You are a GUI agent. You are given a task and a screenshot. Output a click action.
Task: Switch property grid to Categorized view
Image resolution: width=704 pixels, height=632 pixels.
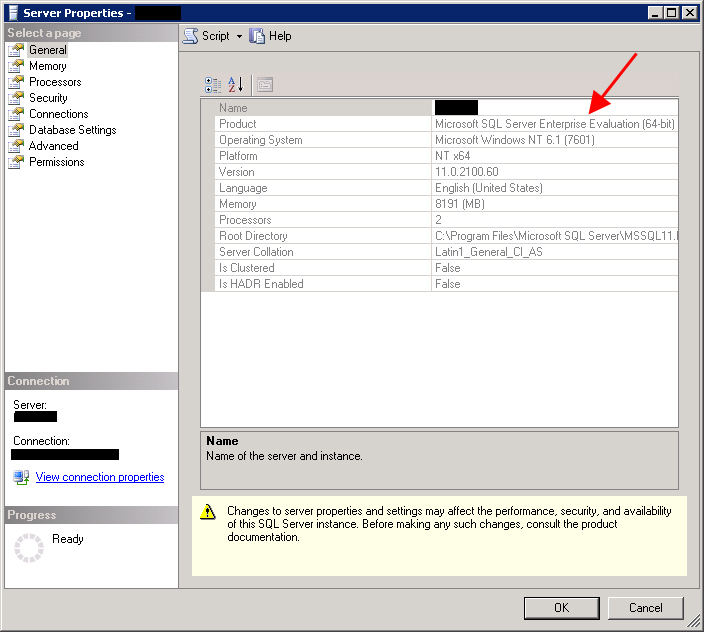(x=213, y=85)
